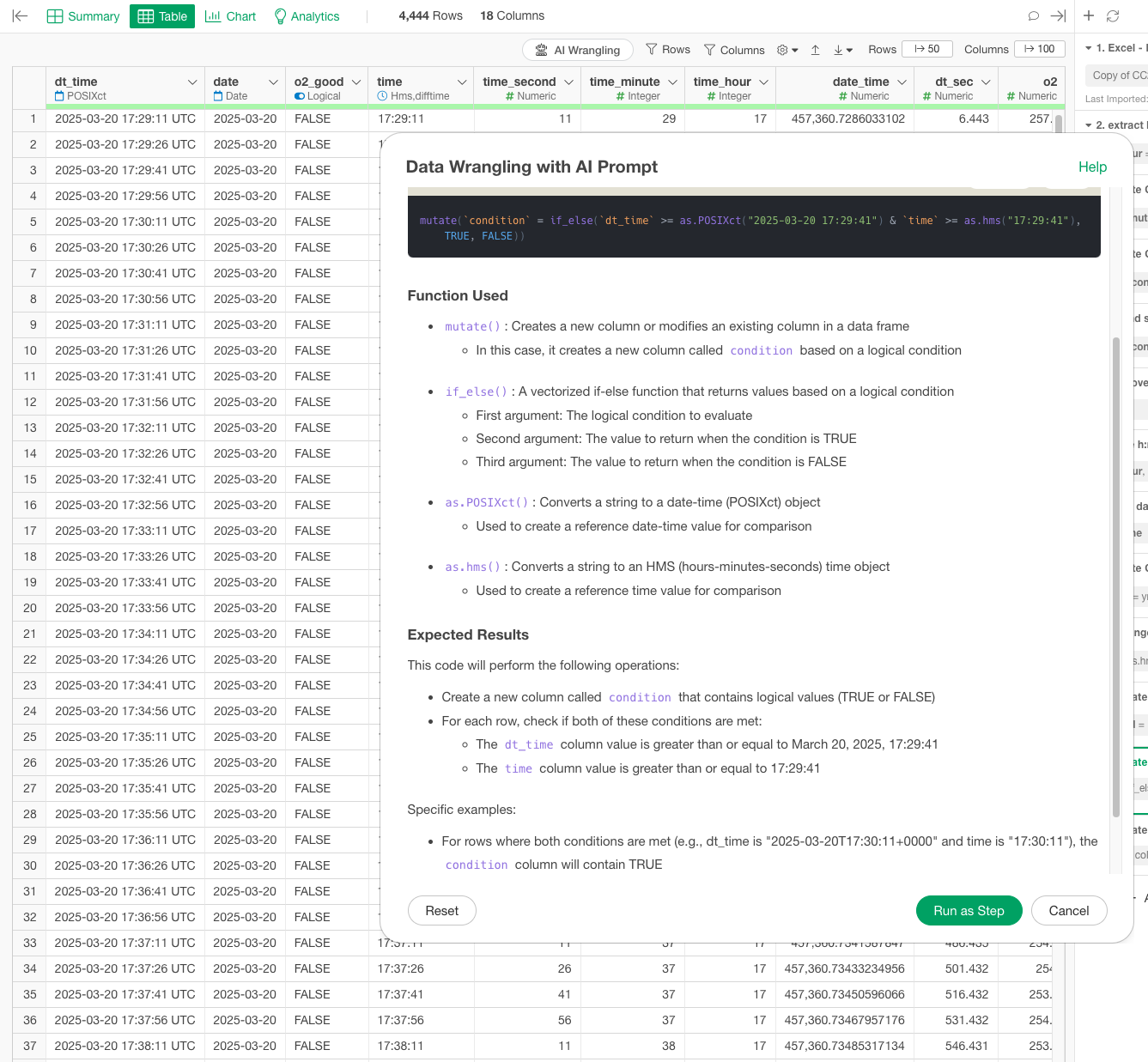Screen dimensions: 1148x1062
Task: Open the download arrow dropdown
Action: pyautogui.click(x=842, y=50)
